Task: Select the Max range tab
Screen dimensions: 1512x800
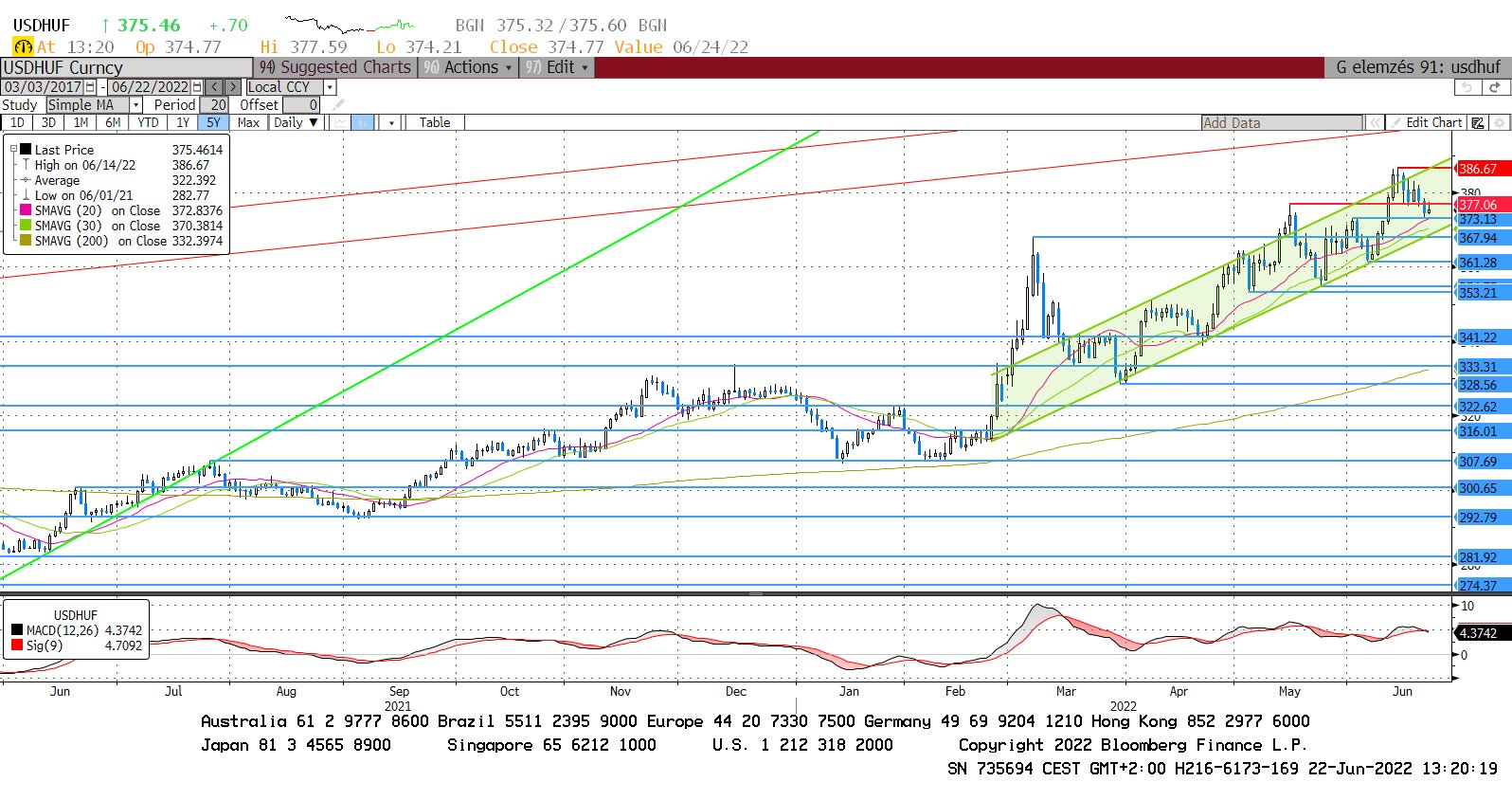Action: 248,123
